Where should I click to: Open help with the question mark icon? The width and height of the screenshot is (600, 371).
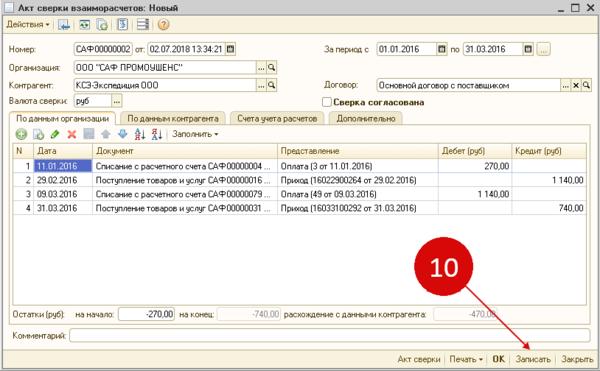163,24
